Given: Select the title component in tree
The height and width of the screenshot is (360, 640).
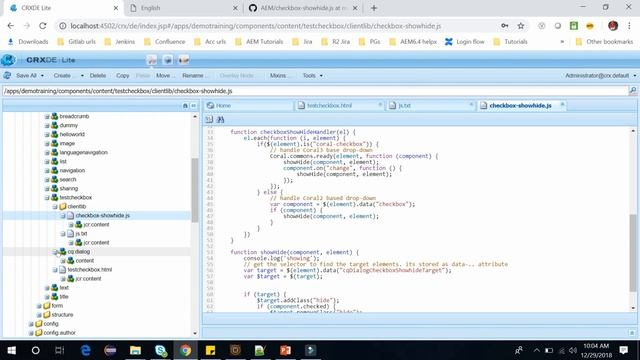Looking at the screenshot, I should point(64,297).
